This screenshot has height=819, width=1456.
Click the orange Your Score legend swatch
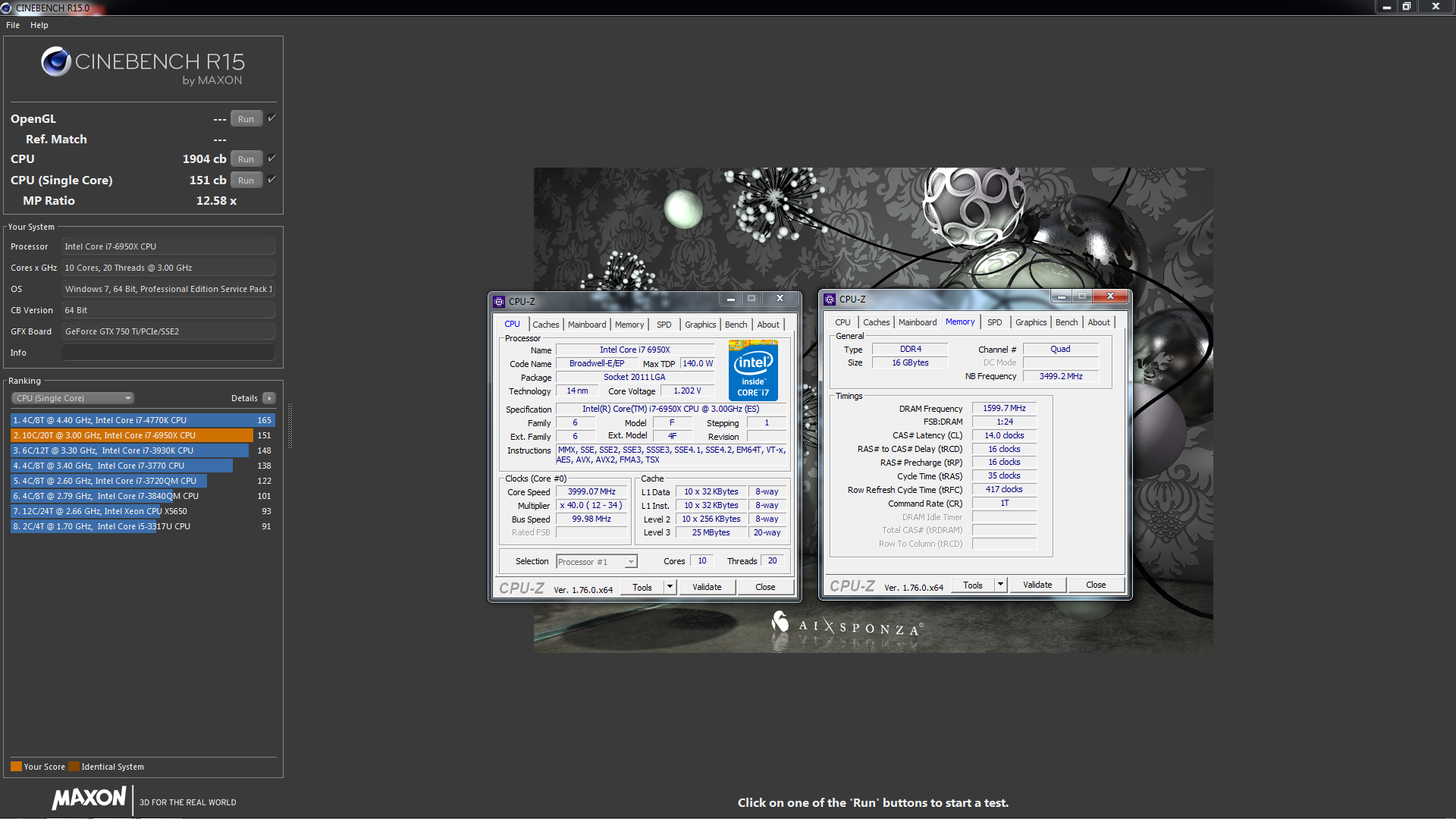tap(14, 766)
